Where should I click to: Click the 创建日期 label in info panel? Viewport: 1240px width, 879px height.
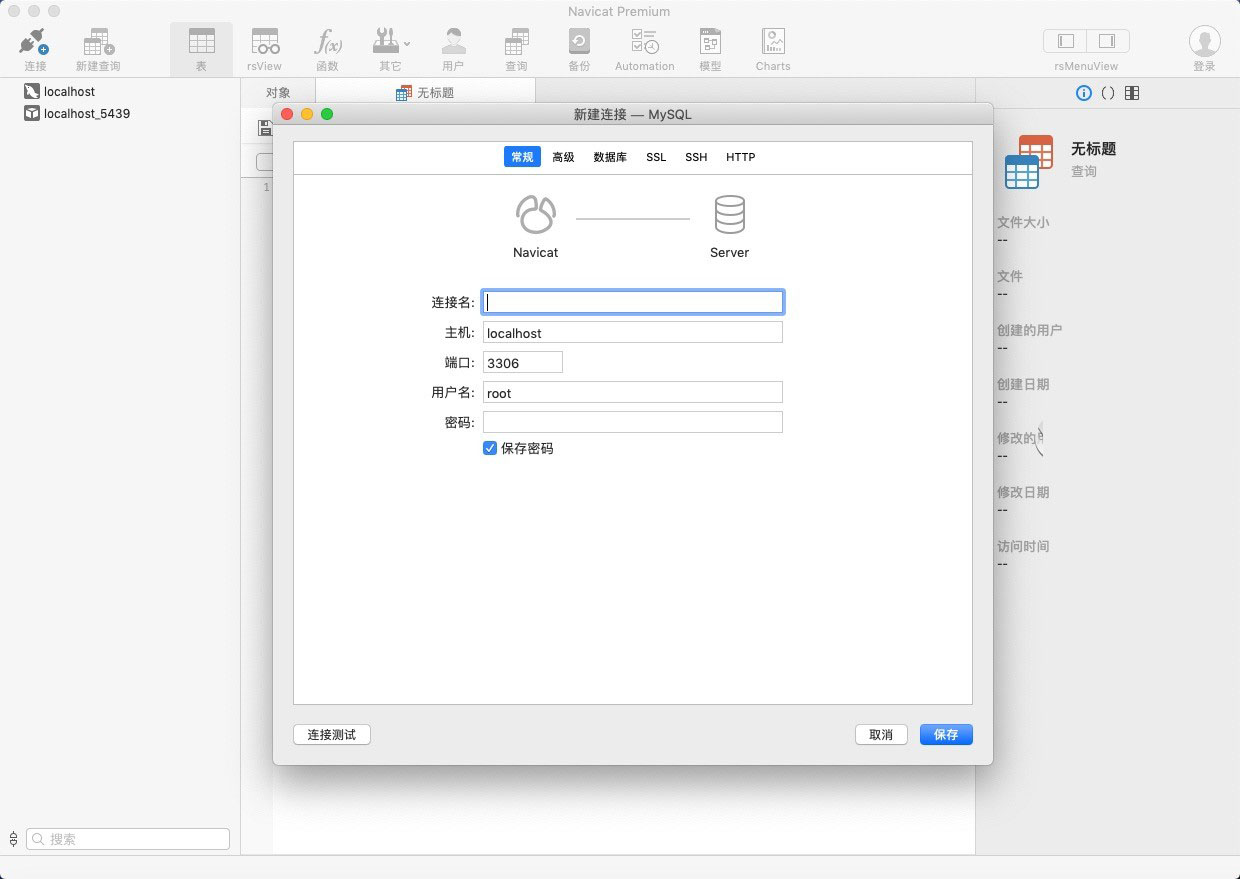tap(1023, 384)
